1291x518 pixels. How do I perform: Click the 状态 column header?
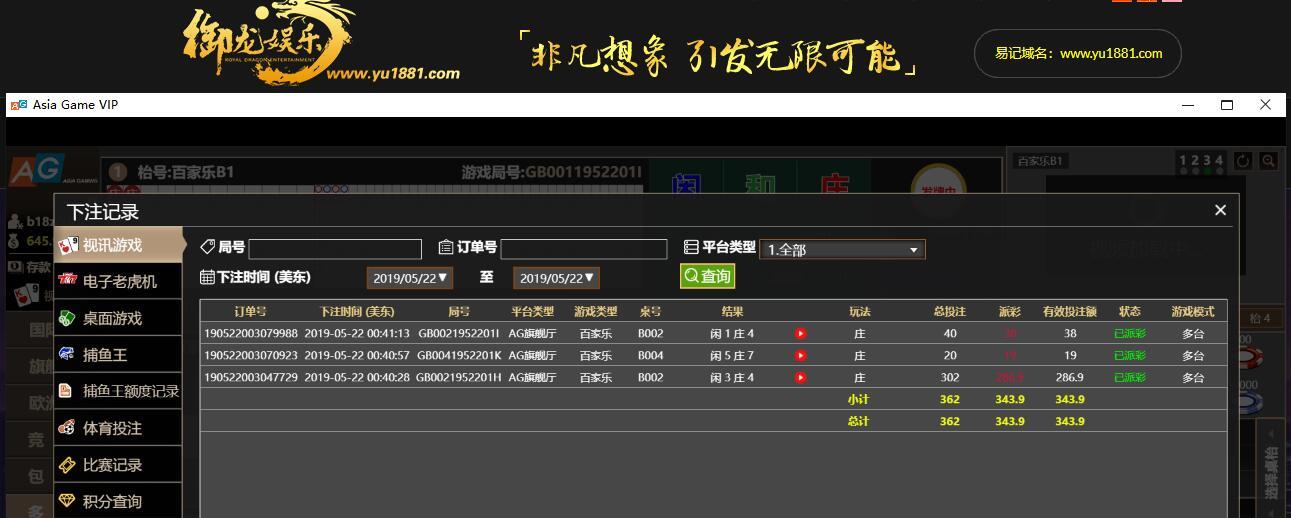[x=1130, y=311]
